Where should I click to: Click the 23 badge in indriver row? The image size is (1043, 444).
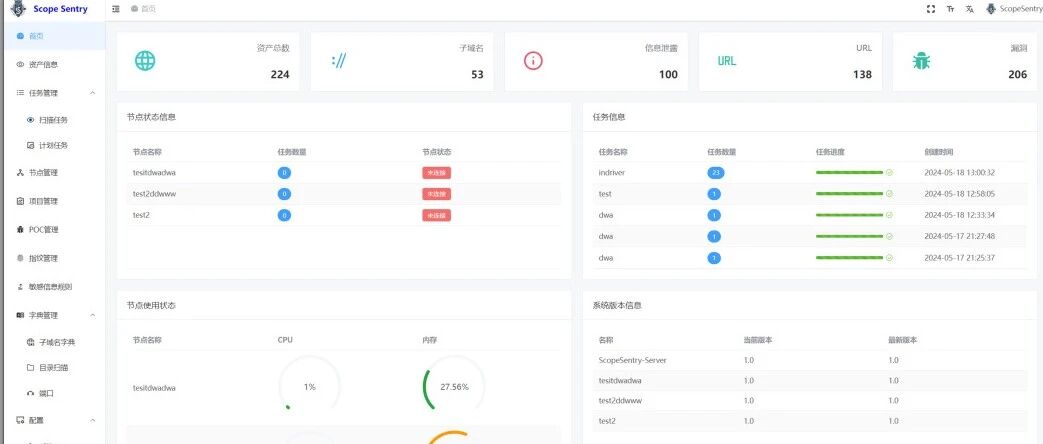(716, 172)
